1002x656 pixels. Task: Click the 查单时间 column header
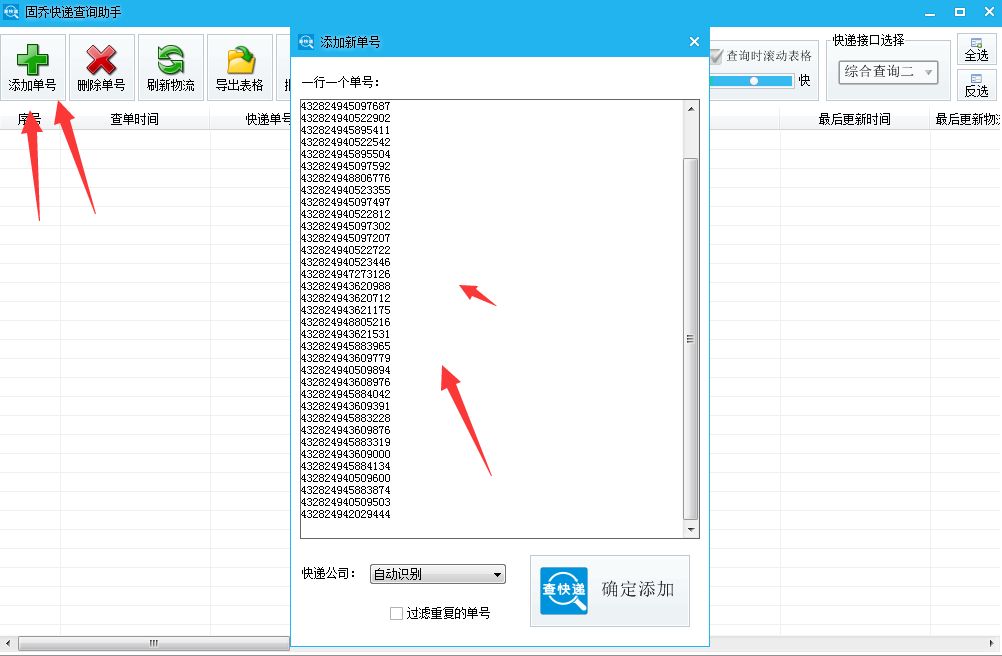coord(135,119)
